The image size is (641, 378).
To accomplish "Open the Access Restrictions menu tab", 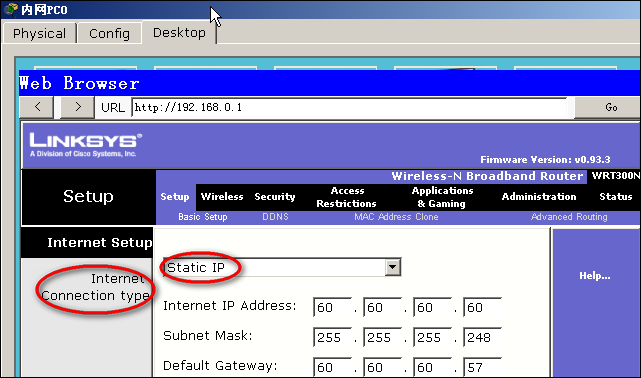I will (x=347, y=197).
